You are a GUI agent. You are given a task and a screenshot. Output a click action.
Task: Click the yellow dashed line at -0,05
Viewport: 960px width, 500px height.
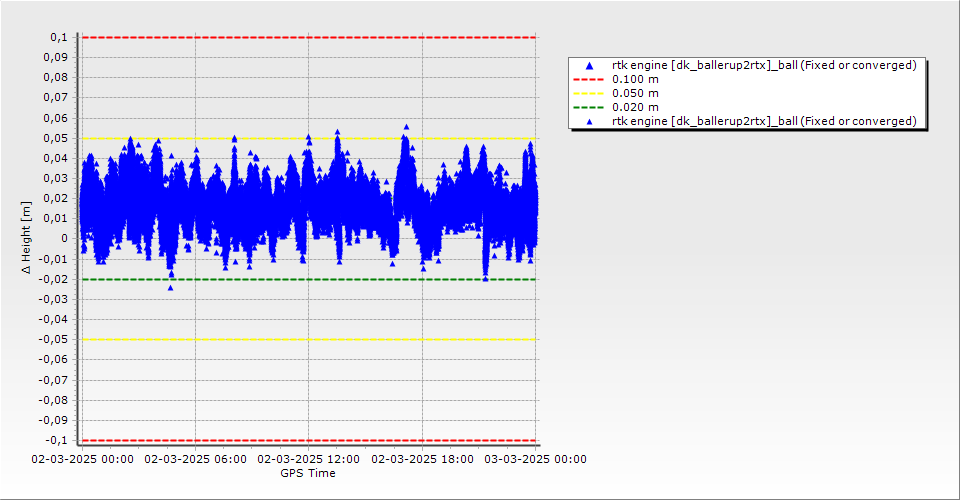click(309, 340)
